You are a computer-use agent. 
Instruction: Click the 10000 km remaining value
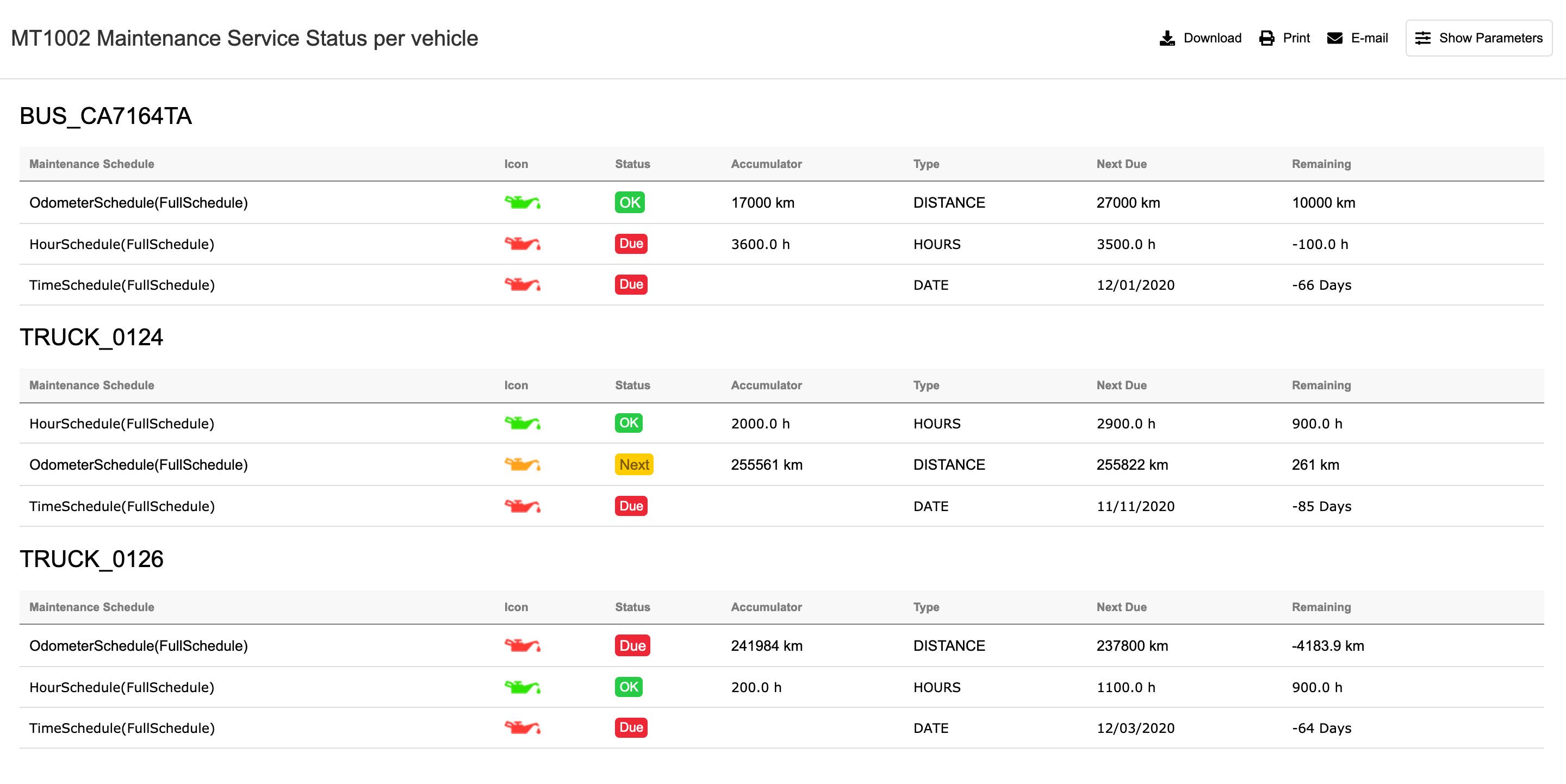1323,202
